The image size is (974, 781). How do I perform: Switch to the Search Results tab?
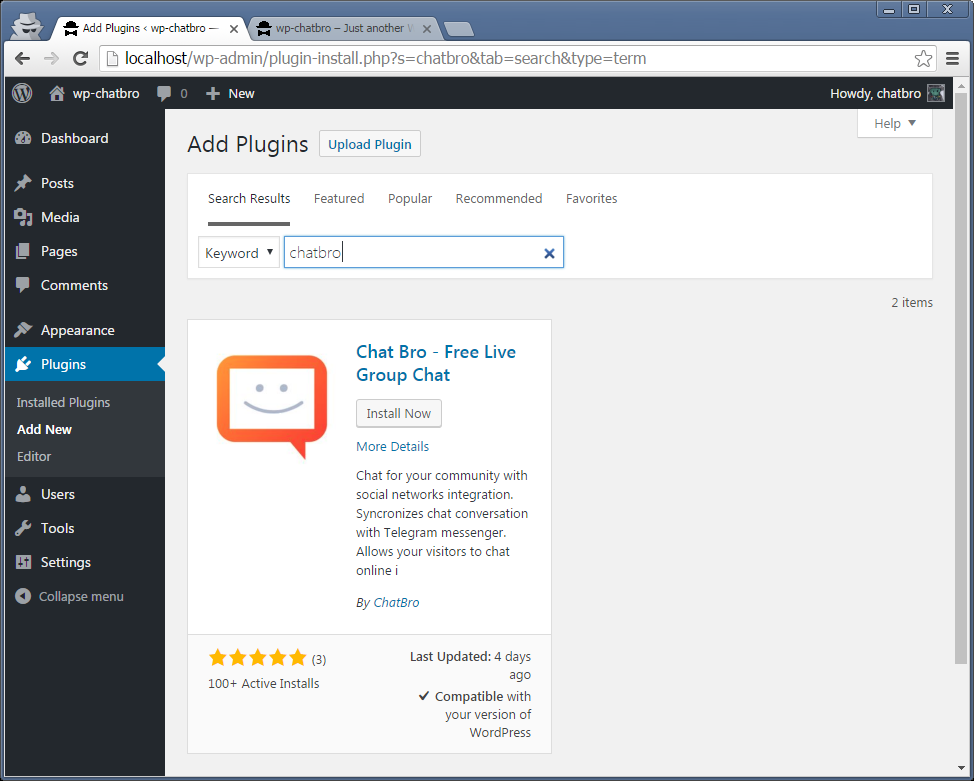tap(249, 199)
